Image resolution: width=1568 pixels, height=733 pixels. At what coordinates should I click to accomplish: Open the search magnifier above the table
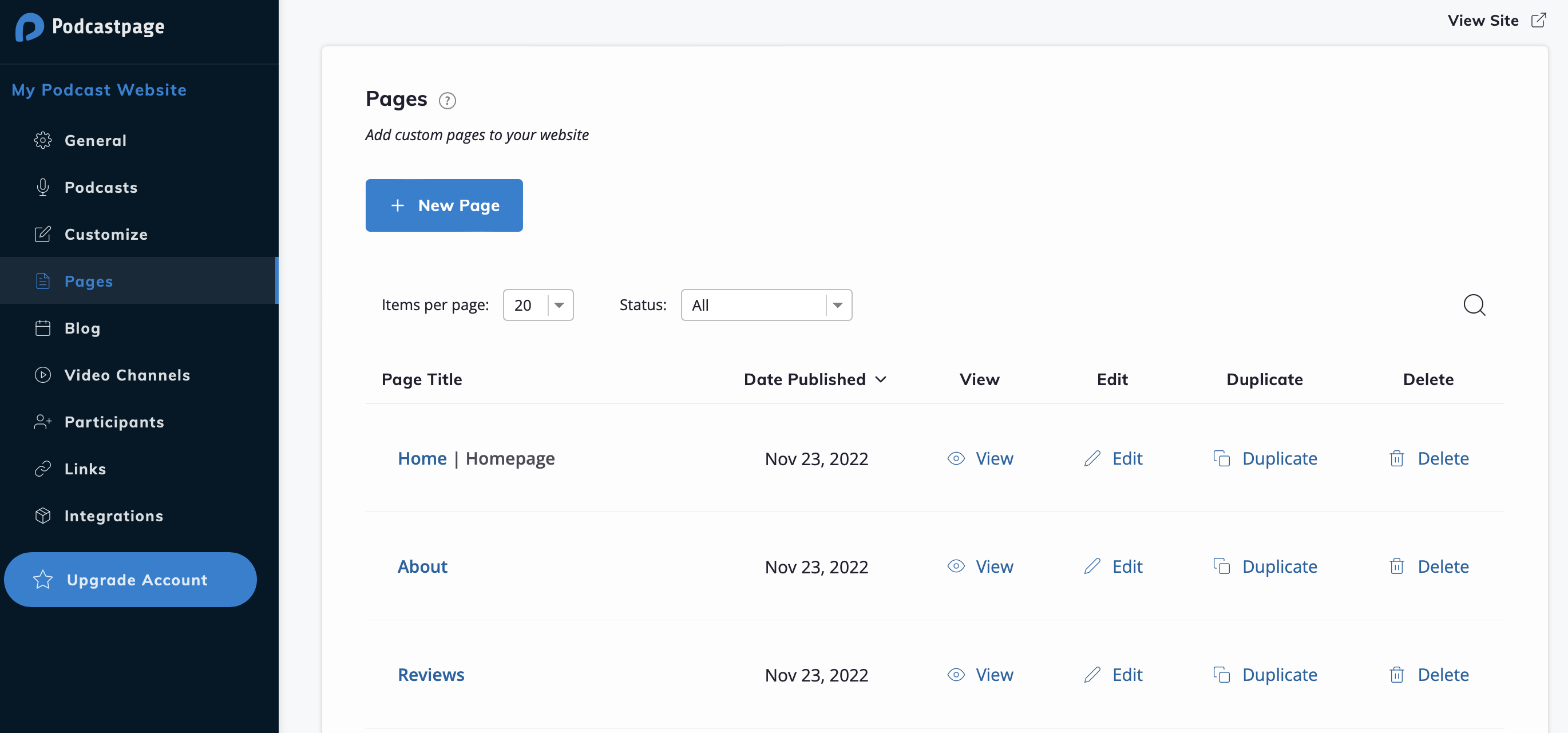click(1475, 305)
